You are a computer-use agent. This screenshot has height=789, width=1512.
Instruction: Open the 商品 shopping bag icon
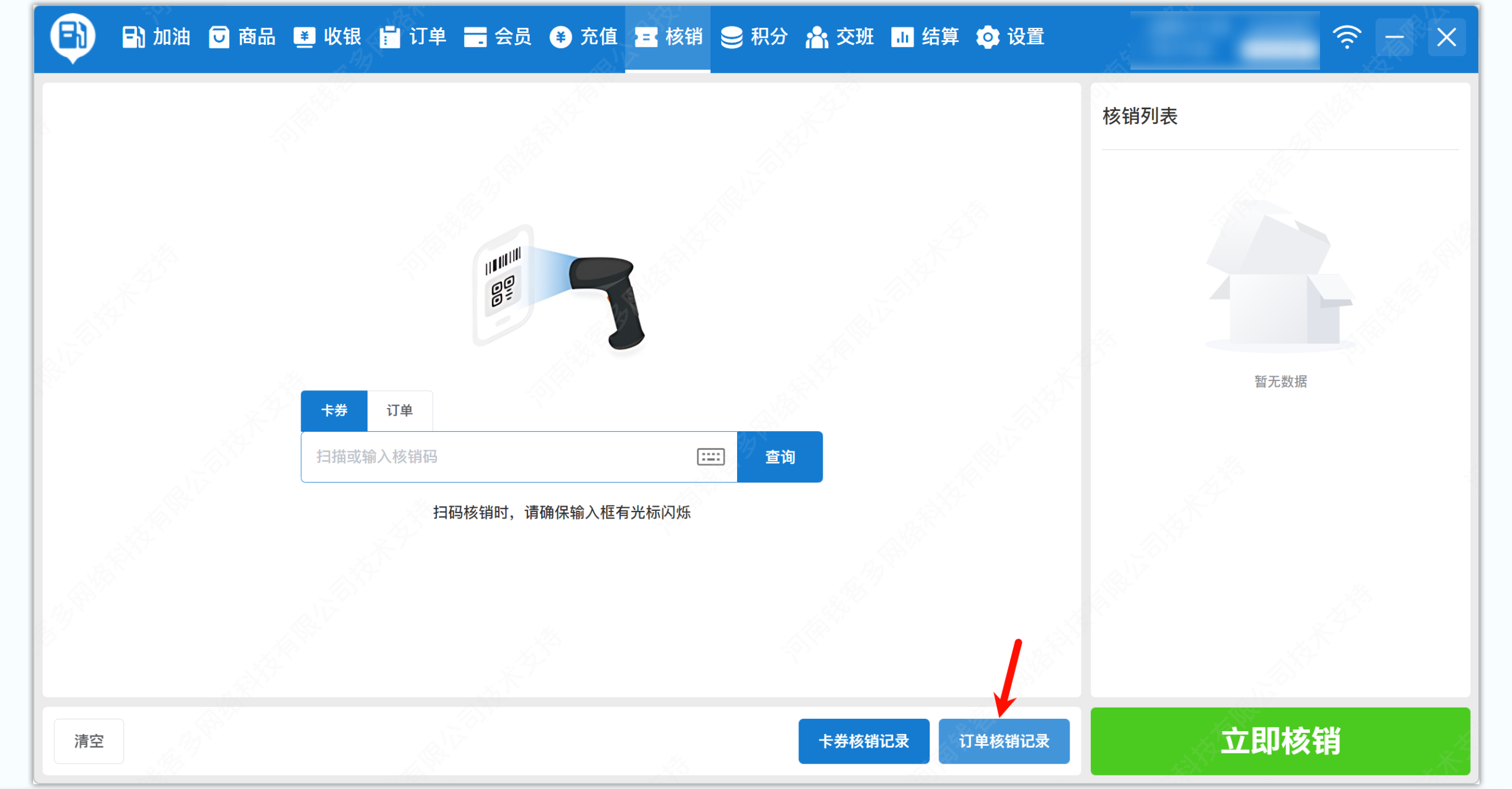coord(219,37)
